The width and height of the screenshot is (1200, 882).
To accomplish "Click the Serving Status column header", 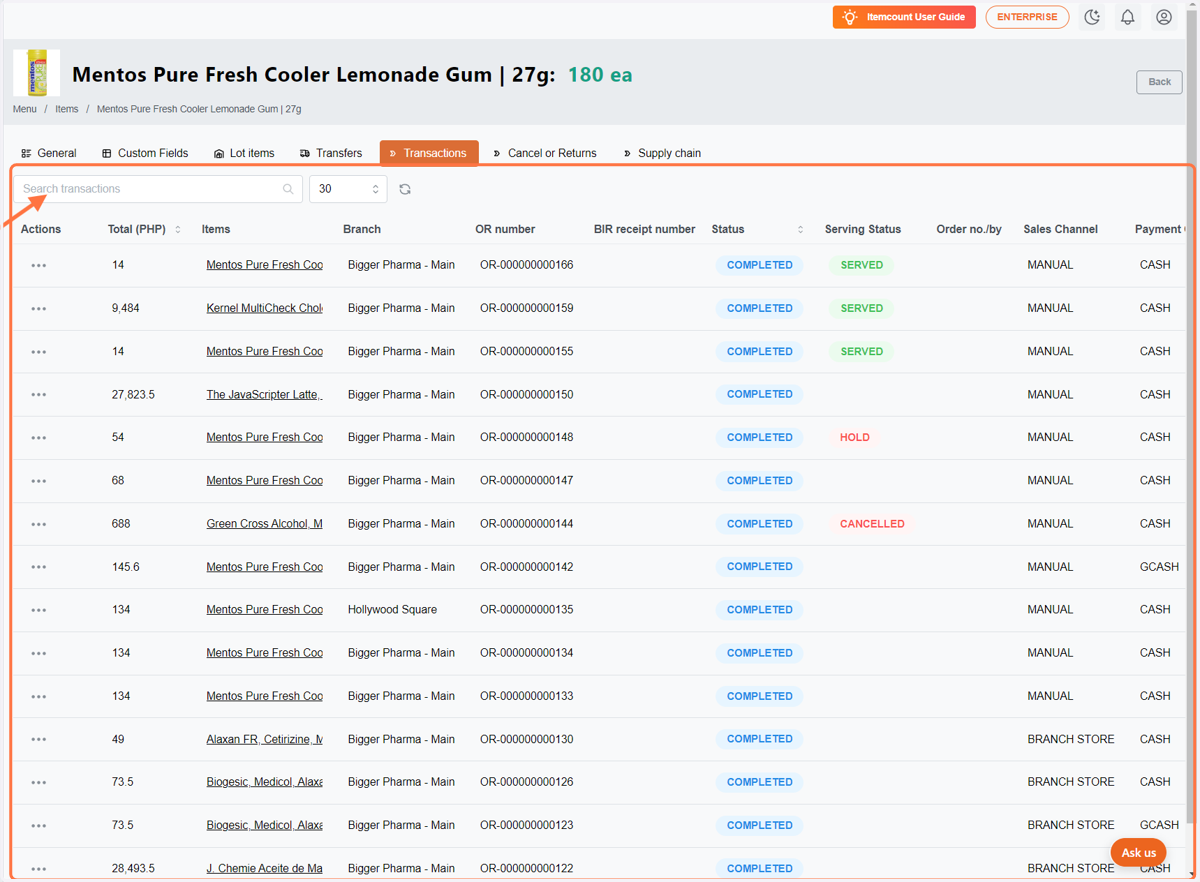I will pyautogui.click(x=863, y=229).
